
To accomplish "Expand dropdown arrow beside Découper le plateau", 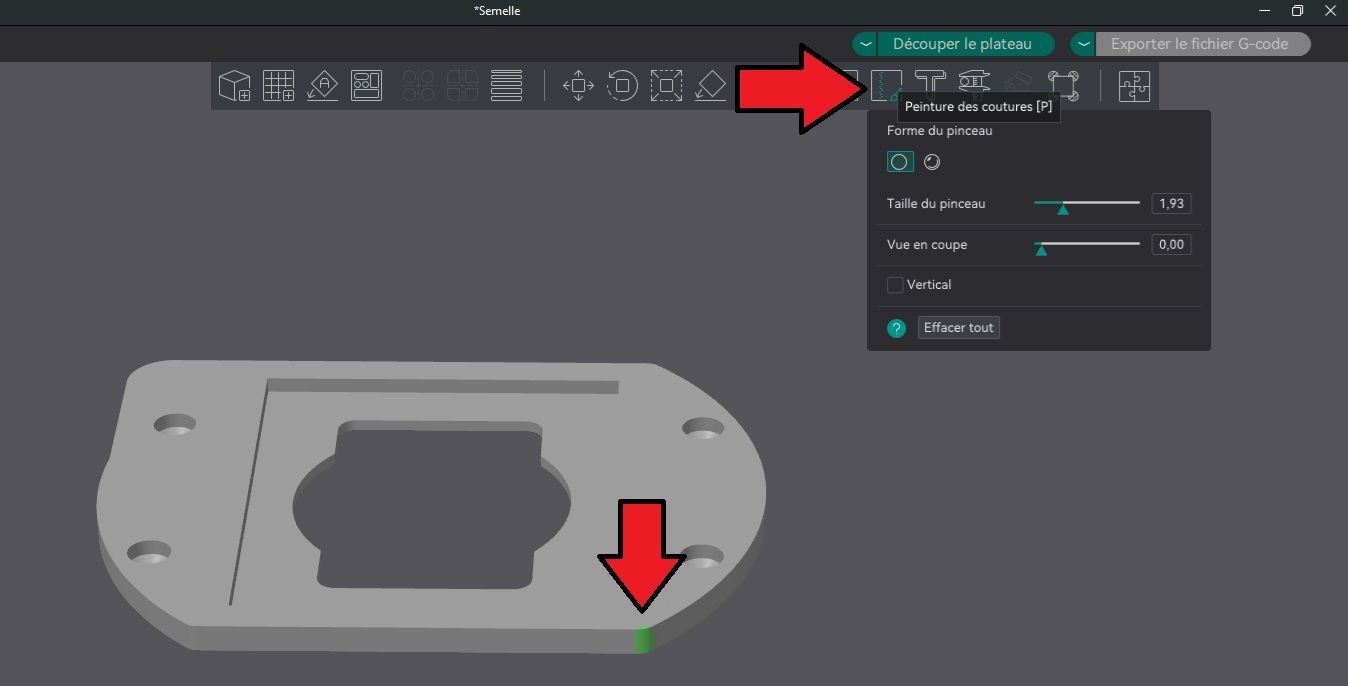I will pyautogui.click(x=865, y=44).
